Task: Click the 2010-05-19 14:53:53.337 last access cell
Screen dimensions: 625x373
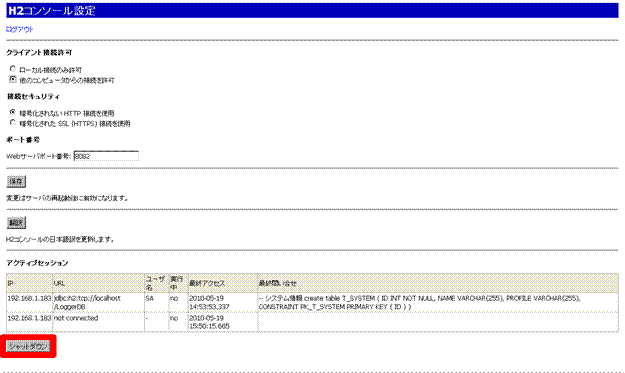Action: tap(222, 302)
